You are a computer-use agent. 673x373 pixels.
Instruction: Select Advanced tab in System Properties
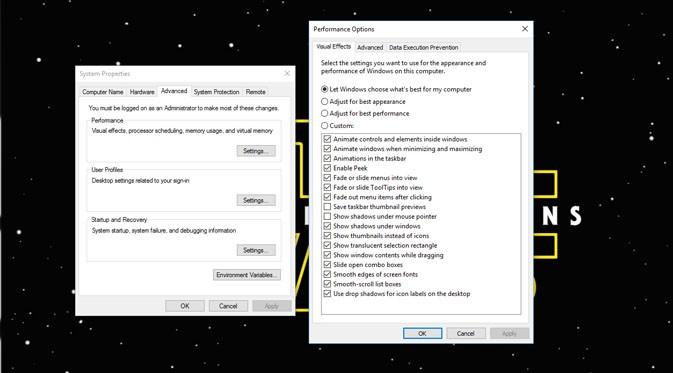174,91
